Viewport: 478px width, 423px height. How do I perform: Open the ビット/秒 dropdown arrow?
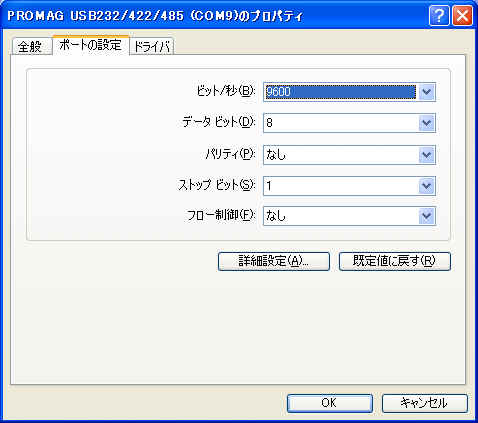(427, 92)
